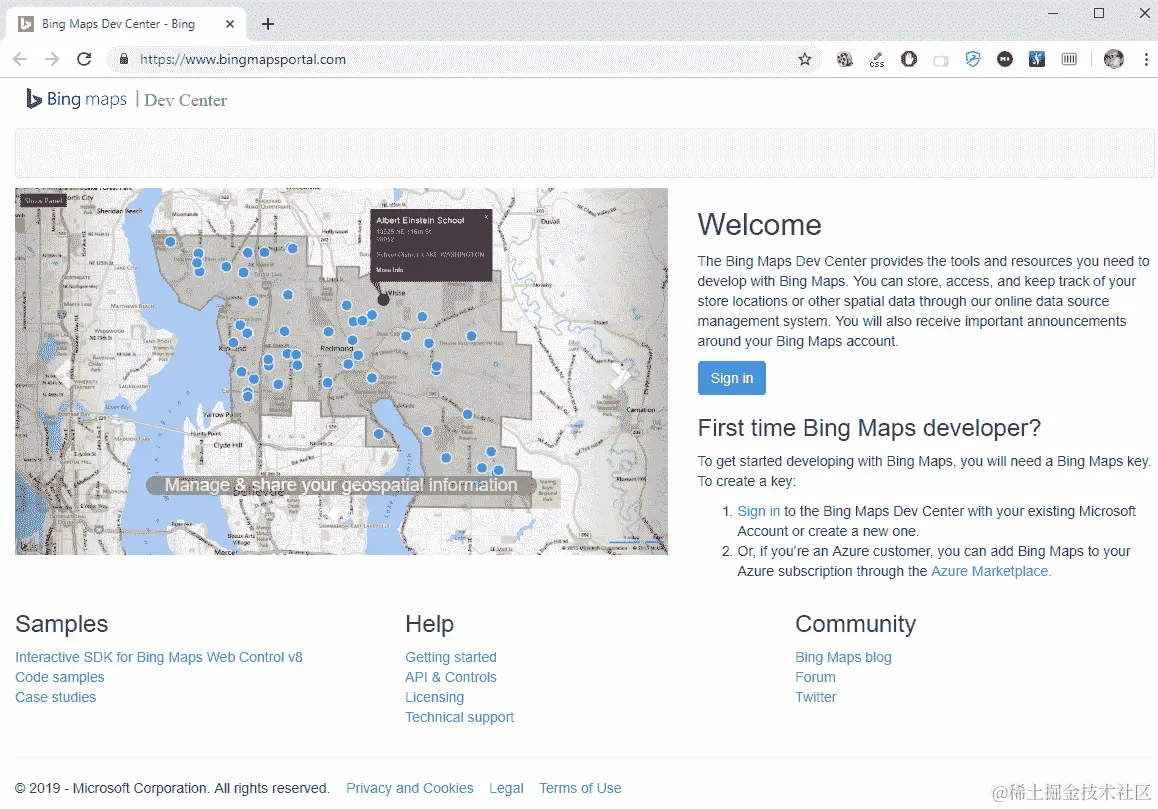1158x809 pixels.
Task: Click the Bing maps logo
Action: coord(76,99)
